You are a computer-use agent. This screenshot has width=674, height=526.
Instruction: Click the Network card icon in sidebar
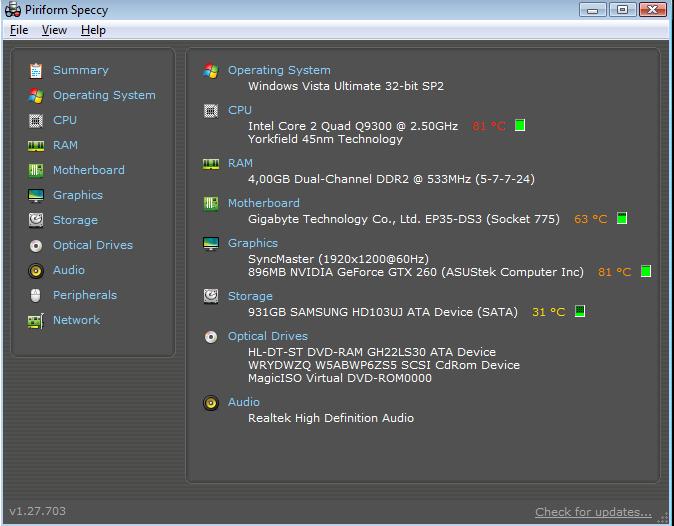click(x=36, y=321)
